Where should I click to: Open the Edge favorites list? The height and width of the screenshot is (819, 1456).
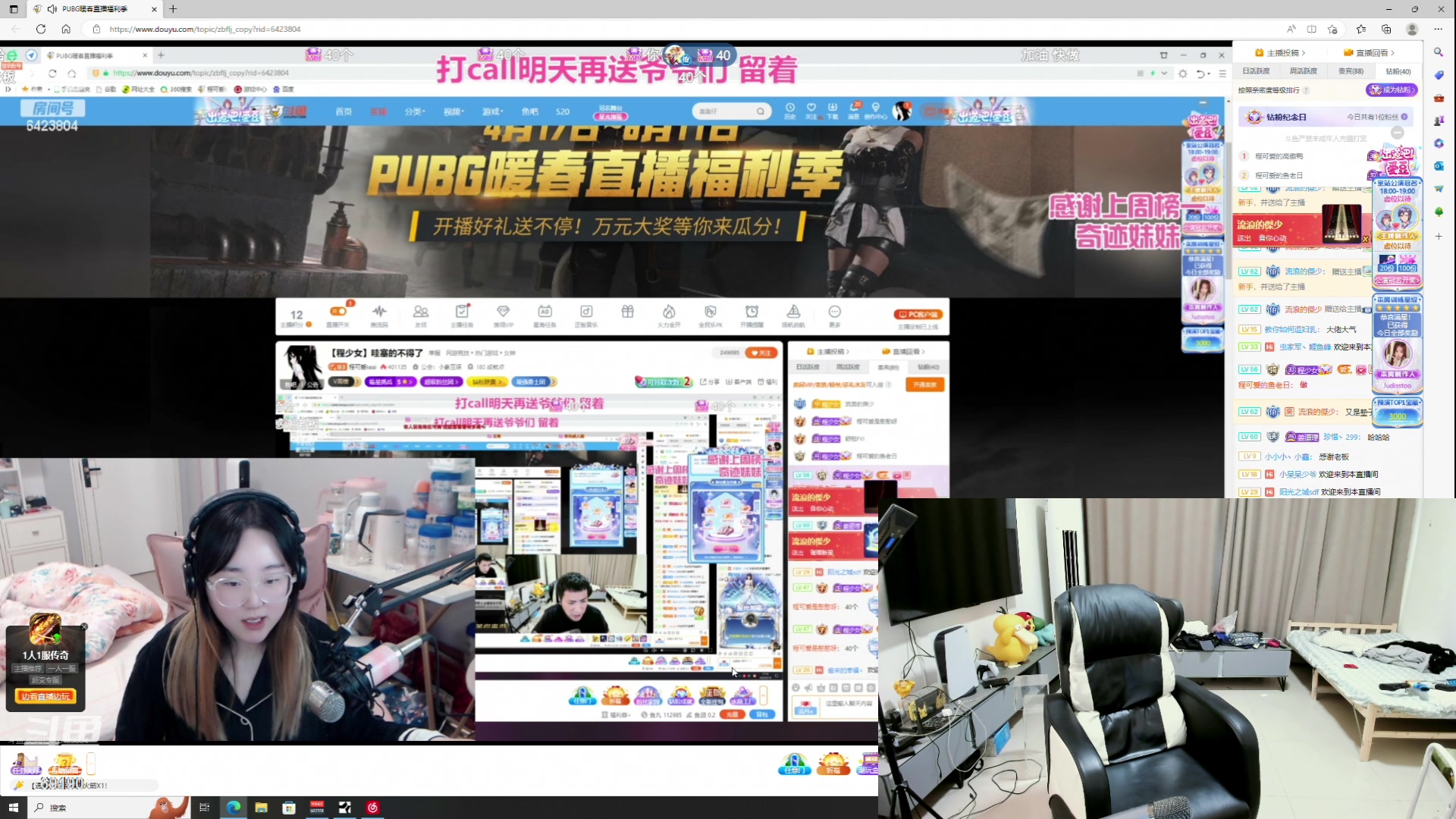pos(1361,29)
